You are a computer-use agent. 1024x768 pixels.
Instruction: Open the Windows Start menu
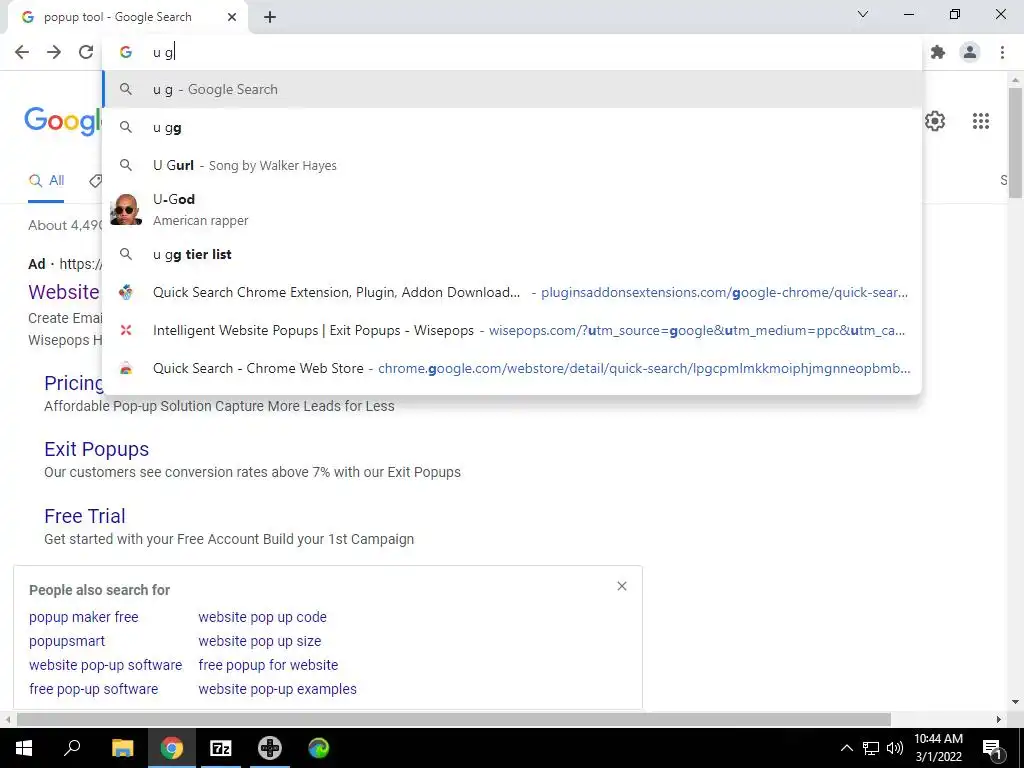pyautogui.click(x=24, y=748)
